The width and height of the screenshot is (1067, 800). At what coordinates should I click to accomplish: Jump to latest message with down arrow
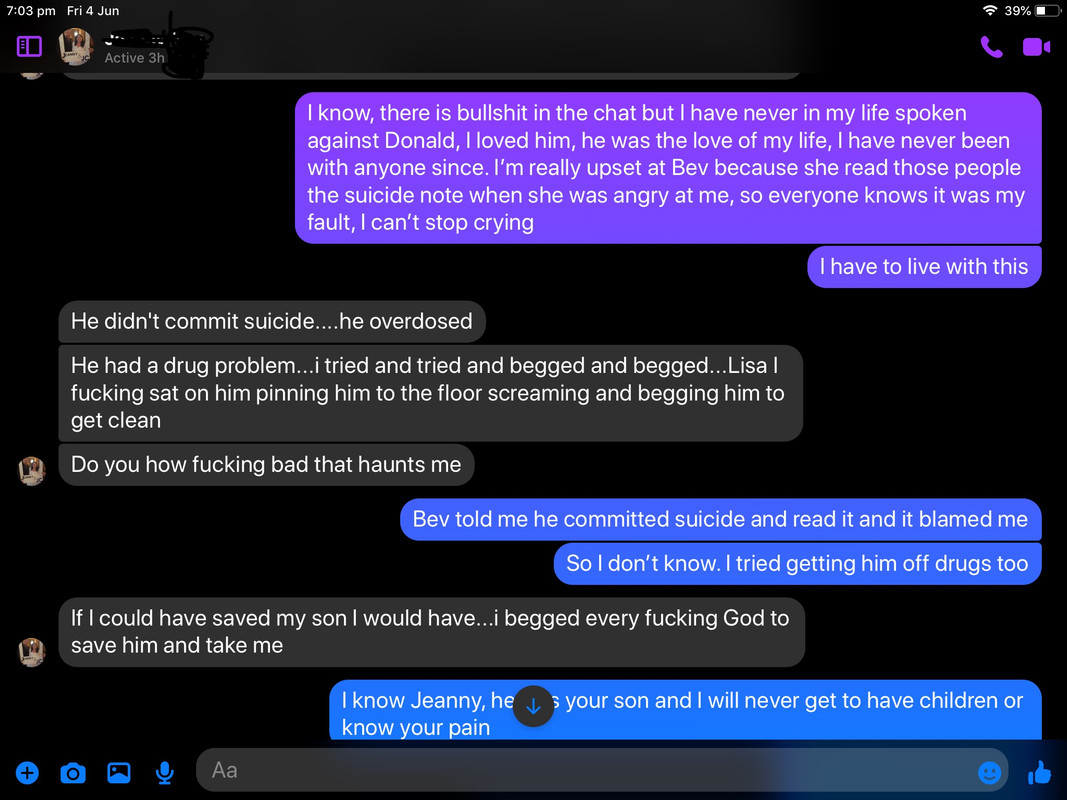point(534,706)
